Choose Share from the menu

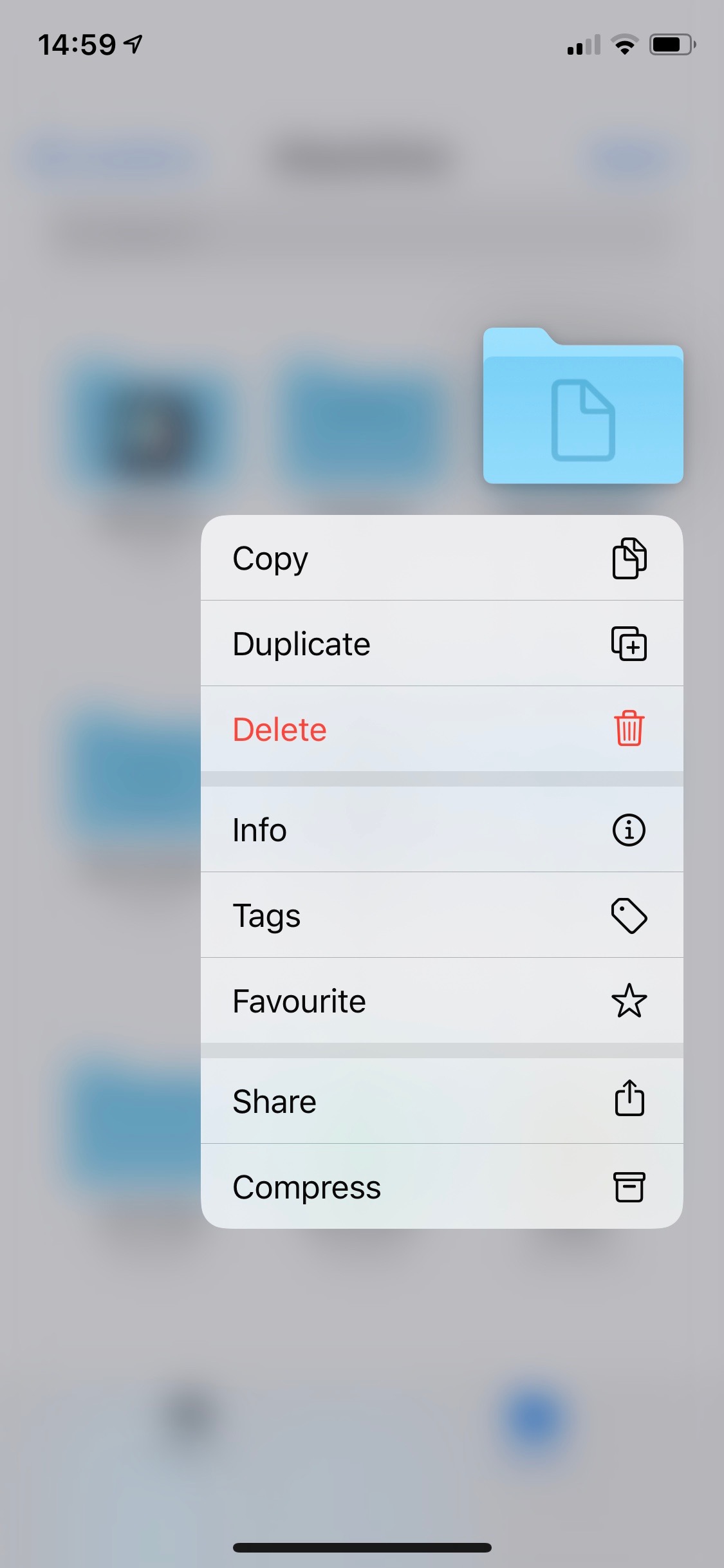tap(442, 1101)
